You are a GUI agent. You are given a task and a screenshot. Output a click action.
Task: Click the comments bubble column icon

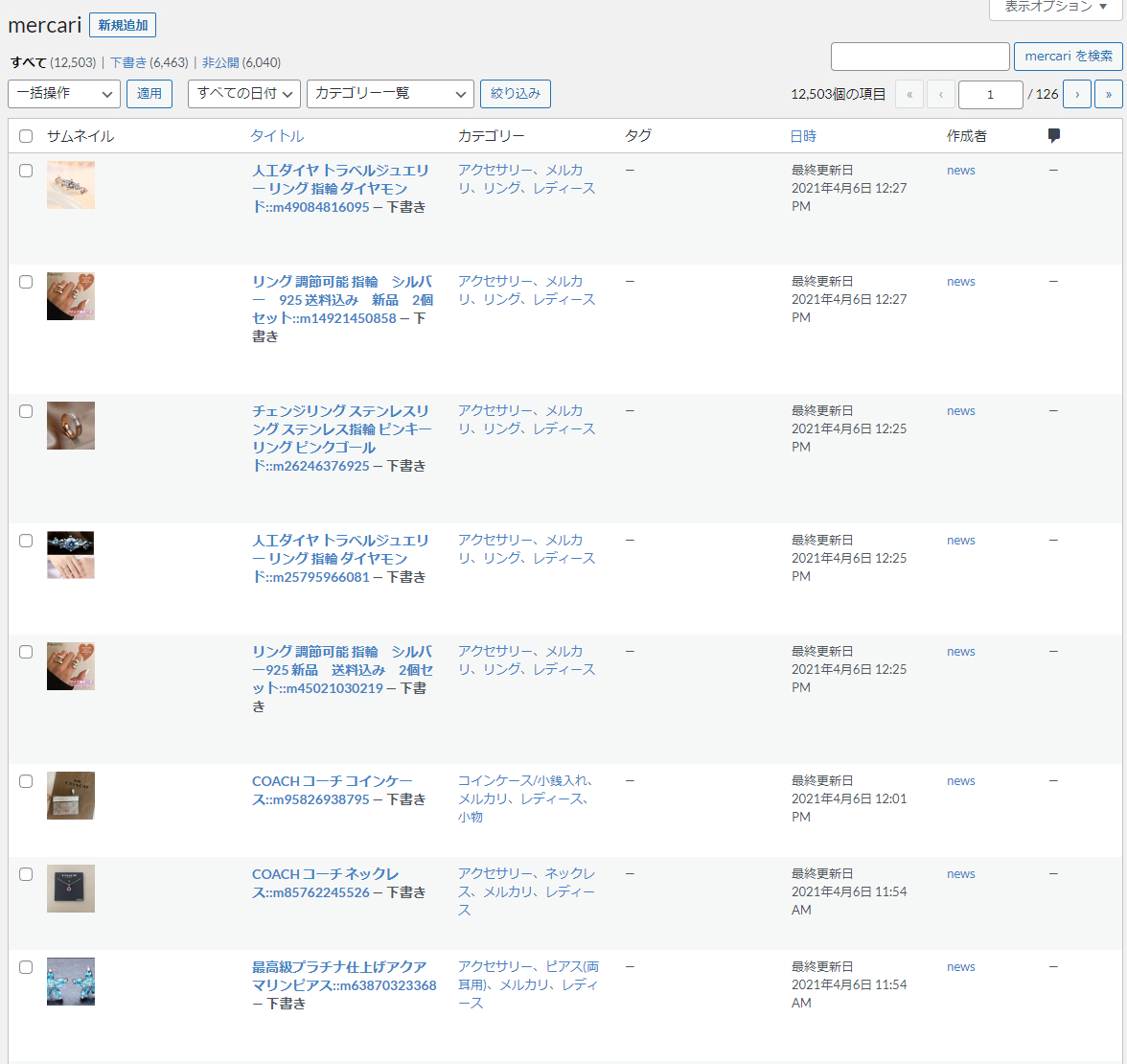pyautogui.click(x=1054, y=135)
